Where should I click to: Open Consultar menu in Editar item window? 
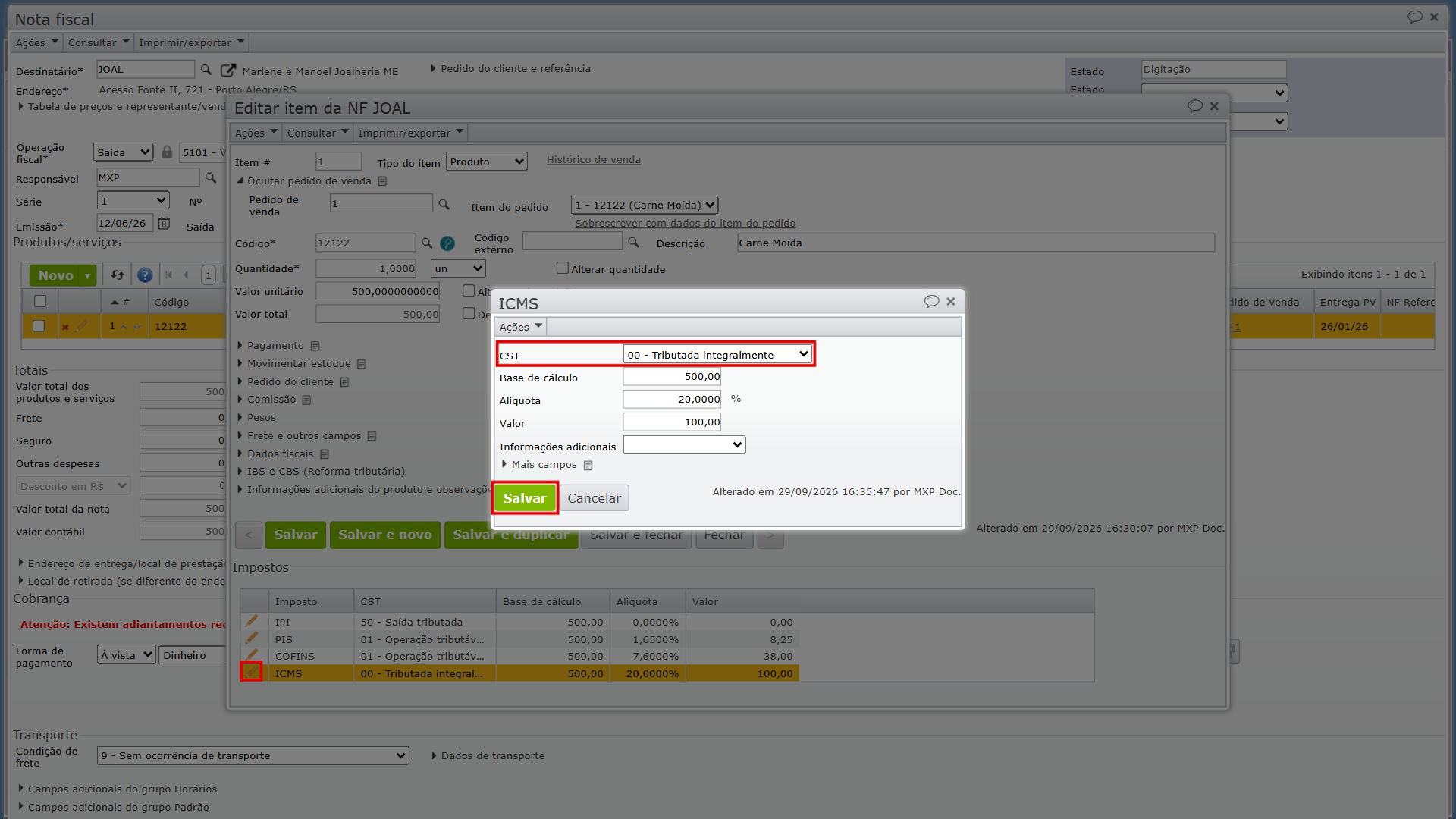[317, 133]
